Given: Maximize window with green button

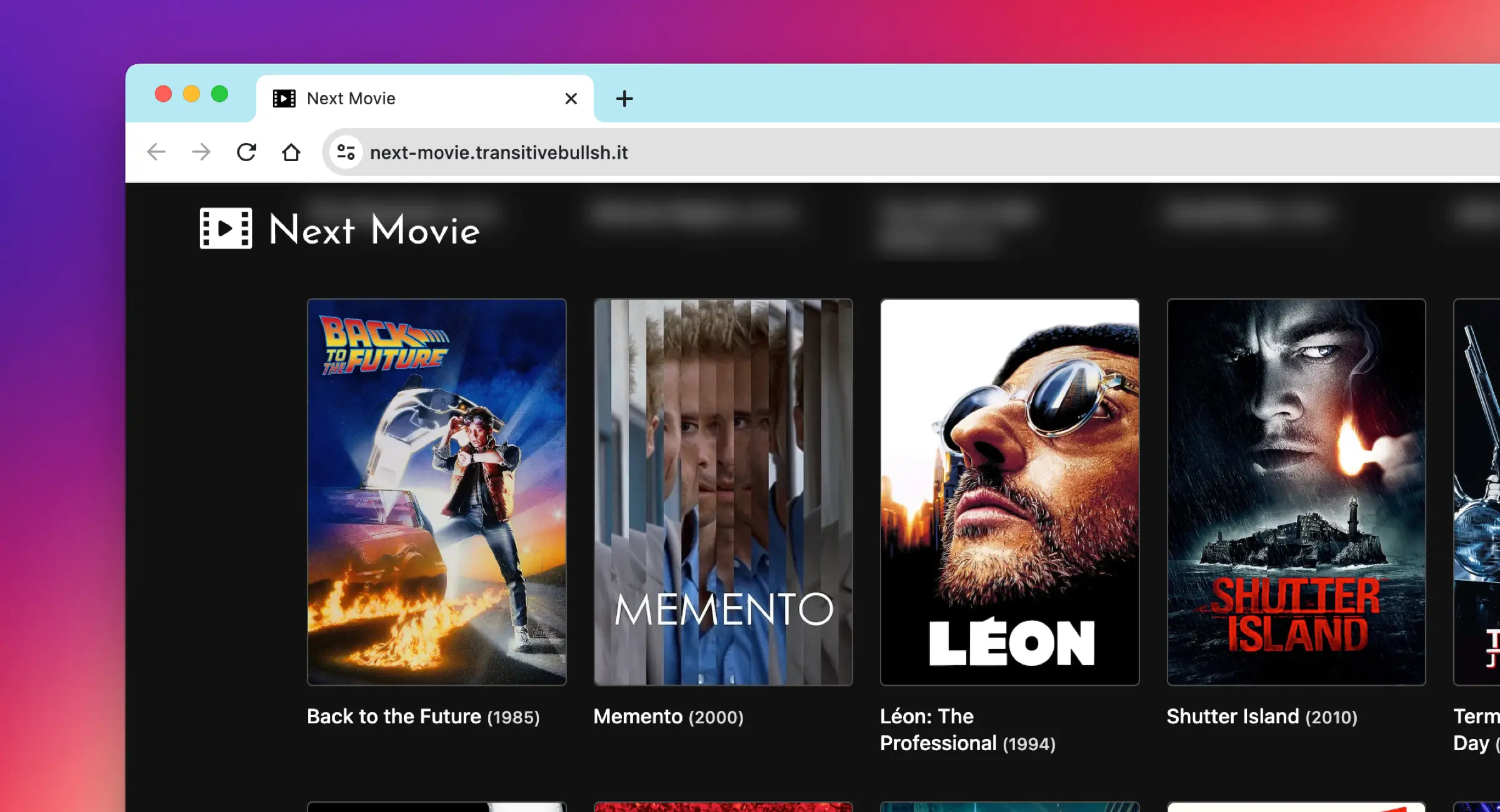Looking at the screenshot, I should click(219, 94).
